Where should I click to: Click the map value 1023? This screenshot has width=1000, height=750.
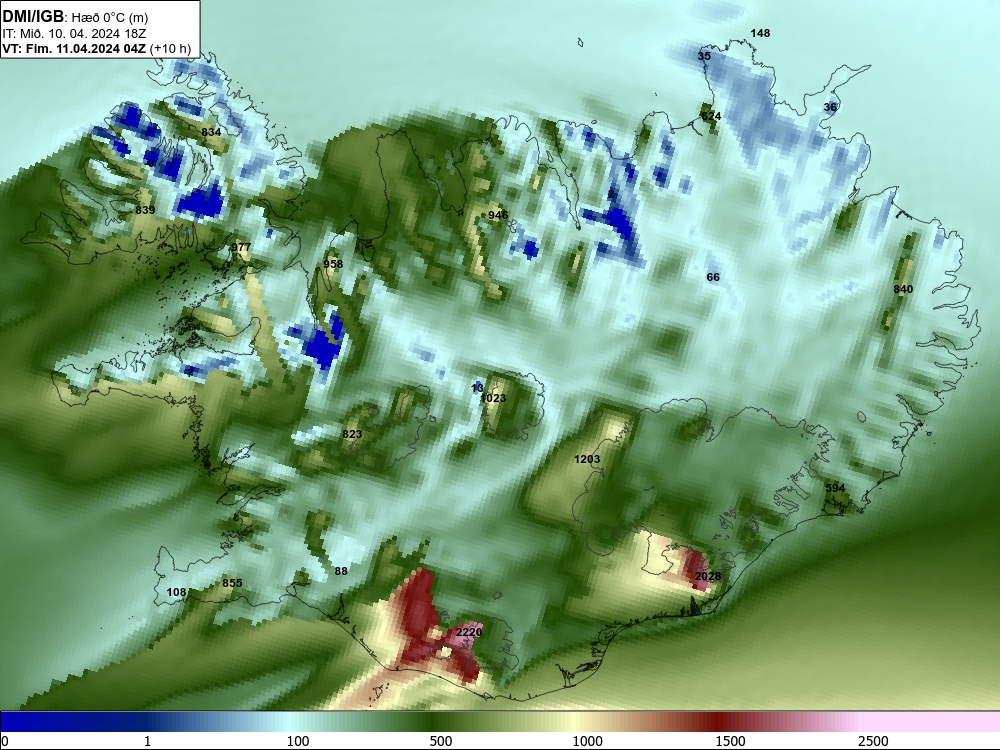(x=493, y=398)
